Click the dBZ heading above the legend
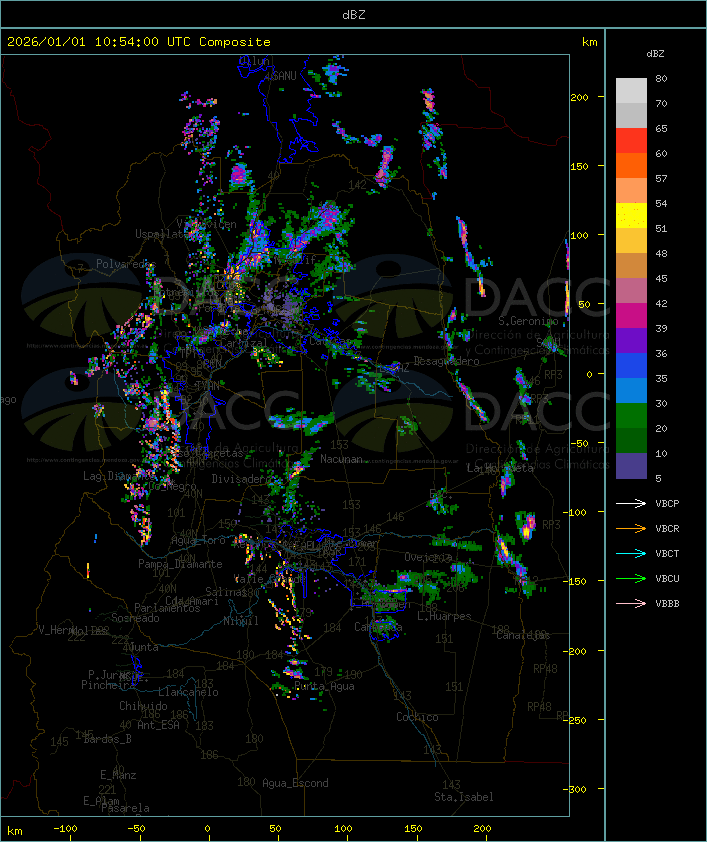Screen dimensions: 707x842 coord(655,54)
